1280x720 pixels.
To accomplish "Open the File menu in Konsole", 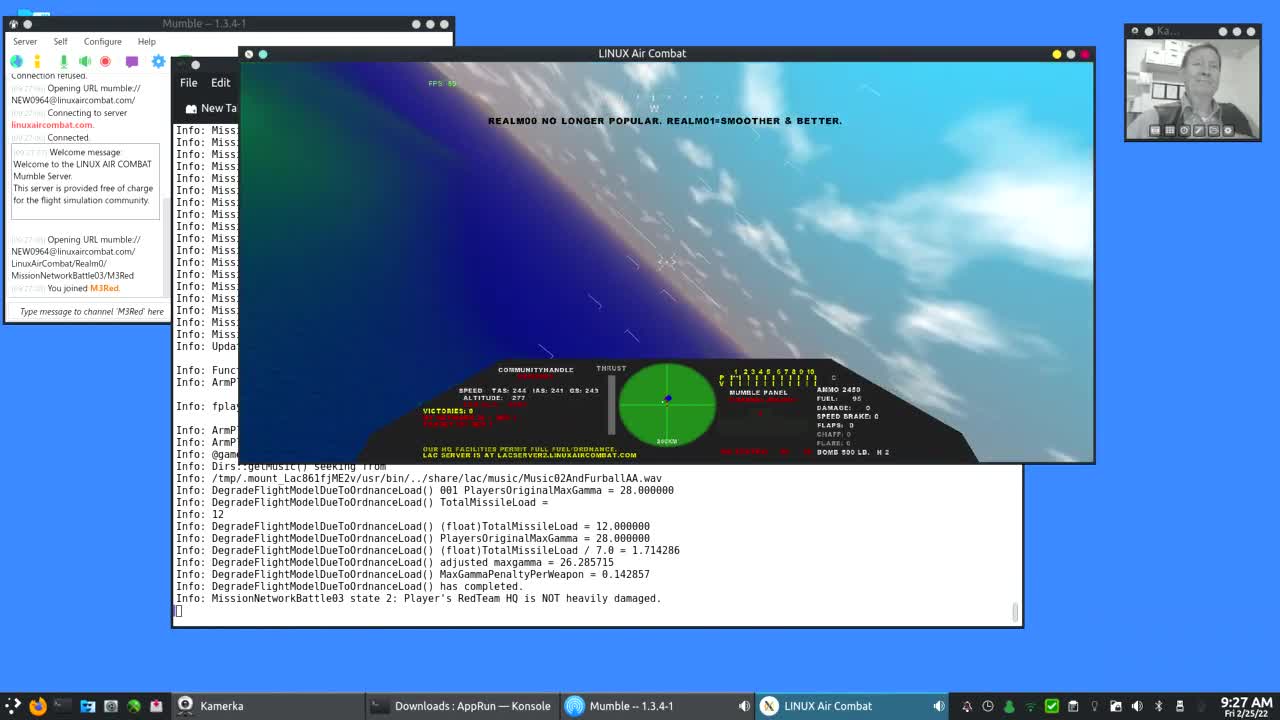I will point(188,83).
